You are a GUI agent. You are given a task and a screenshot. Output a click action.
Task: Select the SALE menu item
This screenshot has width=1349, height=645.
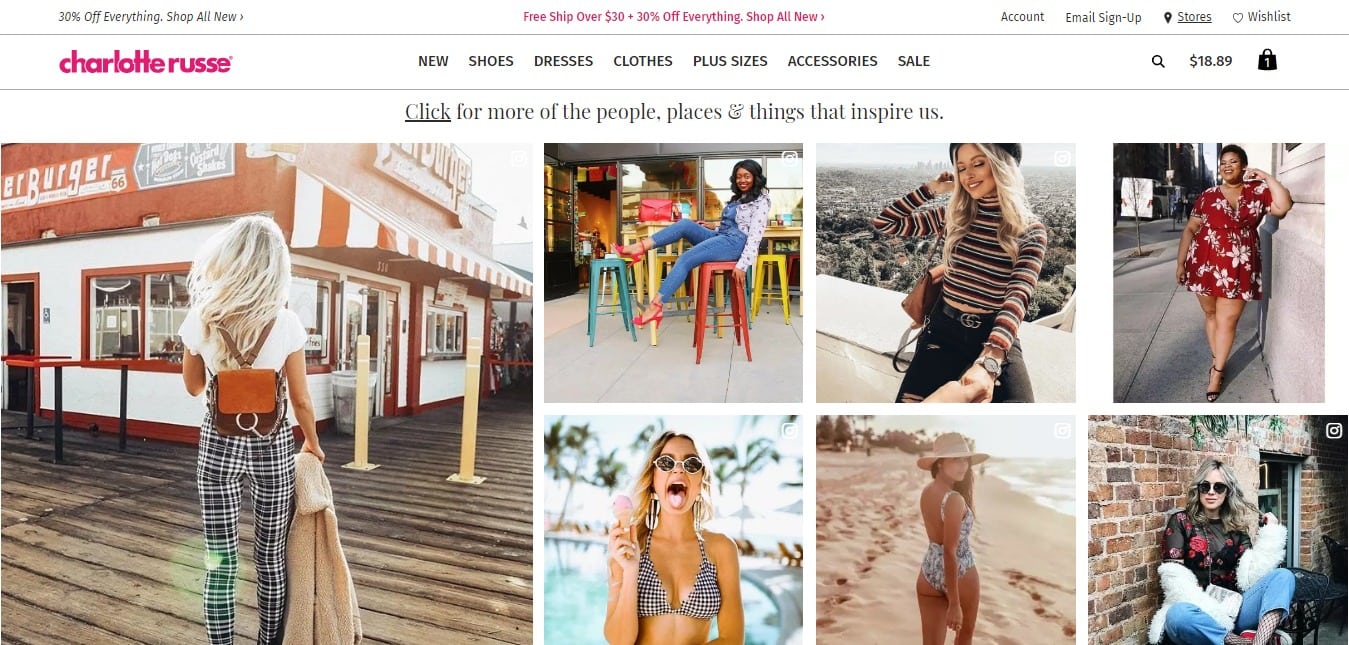[914, 61]
